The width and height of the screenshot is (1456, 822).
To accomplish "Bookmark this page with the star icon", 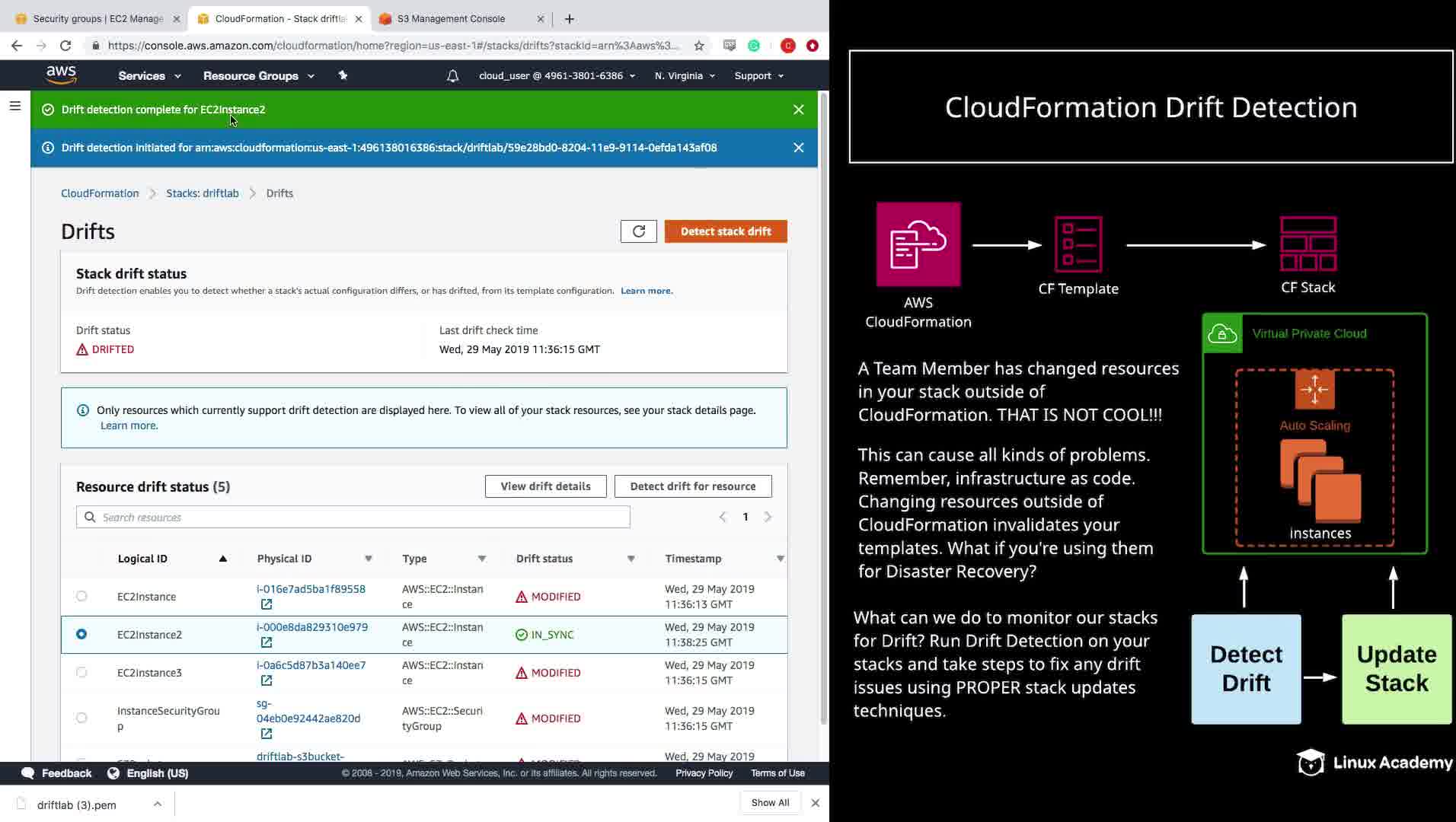I will tap(699, 46).
